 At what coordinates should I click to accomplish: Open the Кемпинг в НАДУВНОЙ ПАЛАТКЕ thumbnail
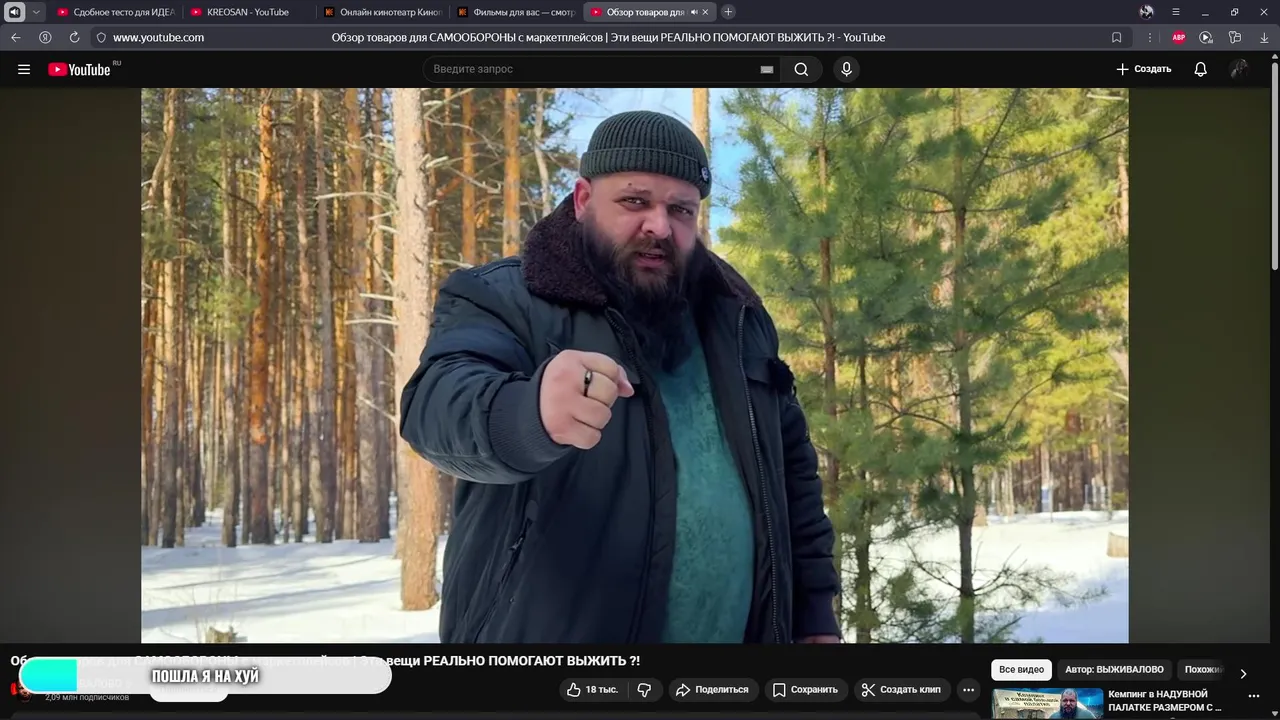click(1047, 704)
